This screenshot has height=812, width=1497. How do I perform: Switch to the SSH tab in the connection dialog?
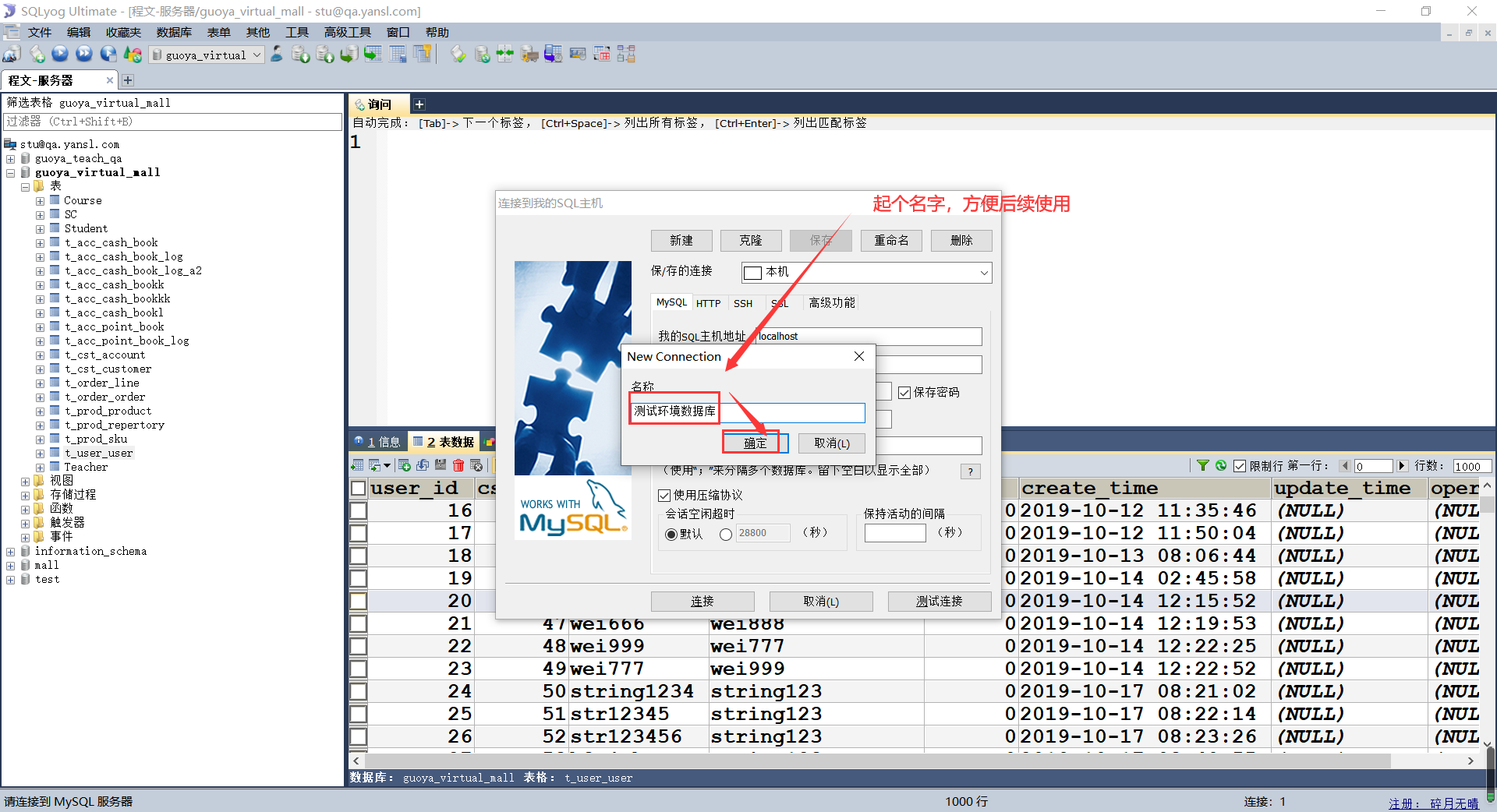click(x=743, y=303)
